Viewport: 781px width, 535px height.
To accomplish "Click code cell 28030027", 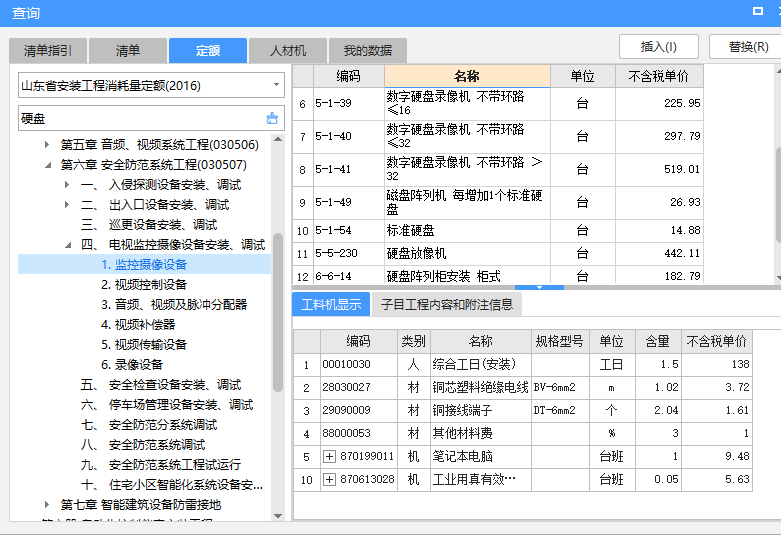I will coord(359,387).
